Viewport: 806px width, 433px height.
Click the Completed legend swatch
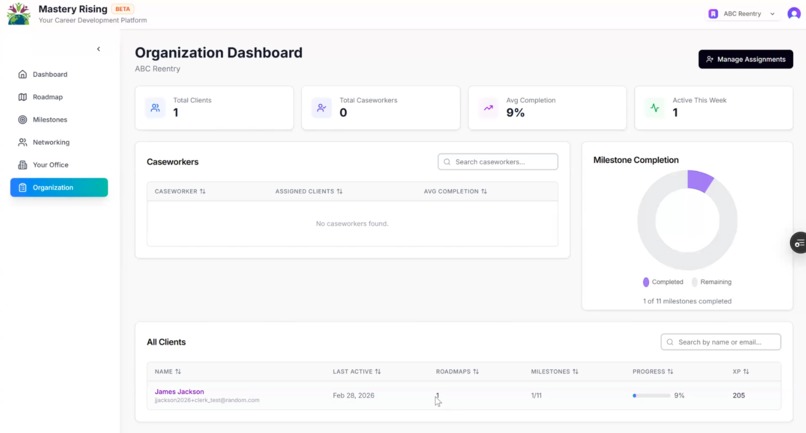click(x=646, y=282)
